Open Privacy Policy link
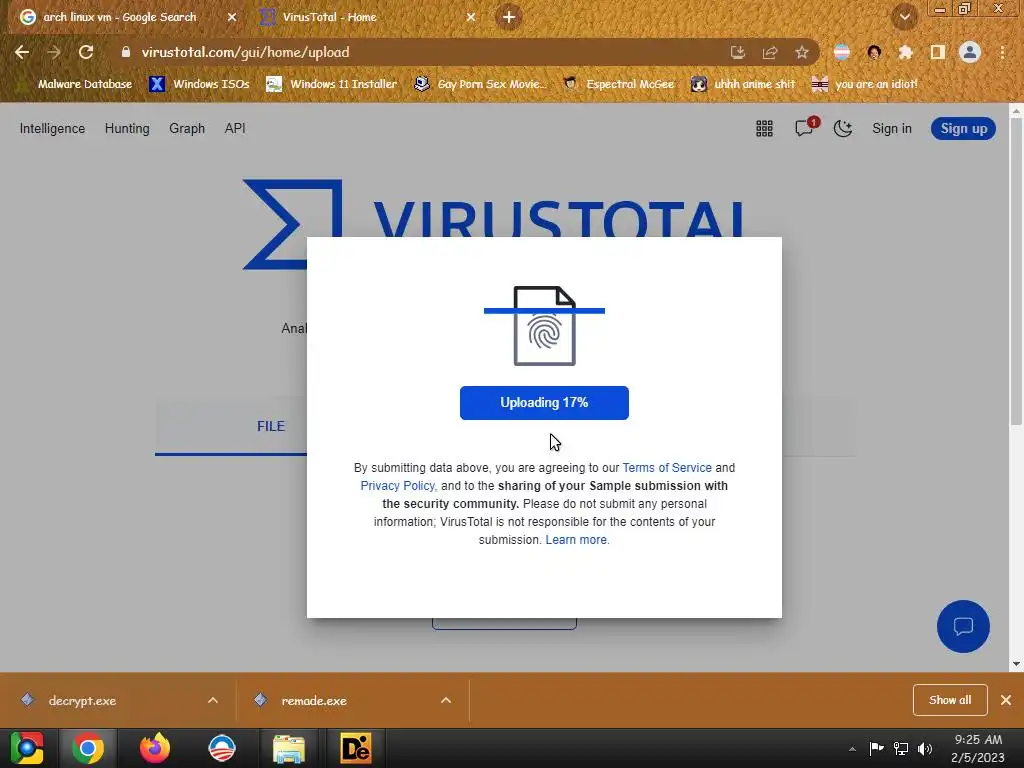1024x768 pixels. (x=398, y=486)
